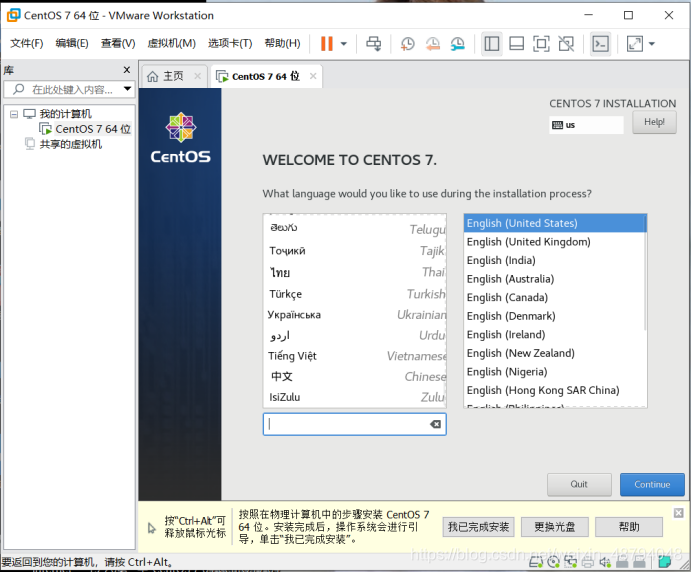
Task: Click Send Ctrl+Alt+Del toolbar icon
Action: (x=374, y=43)
